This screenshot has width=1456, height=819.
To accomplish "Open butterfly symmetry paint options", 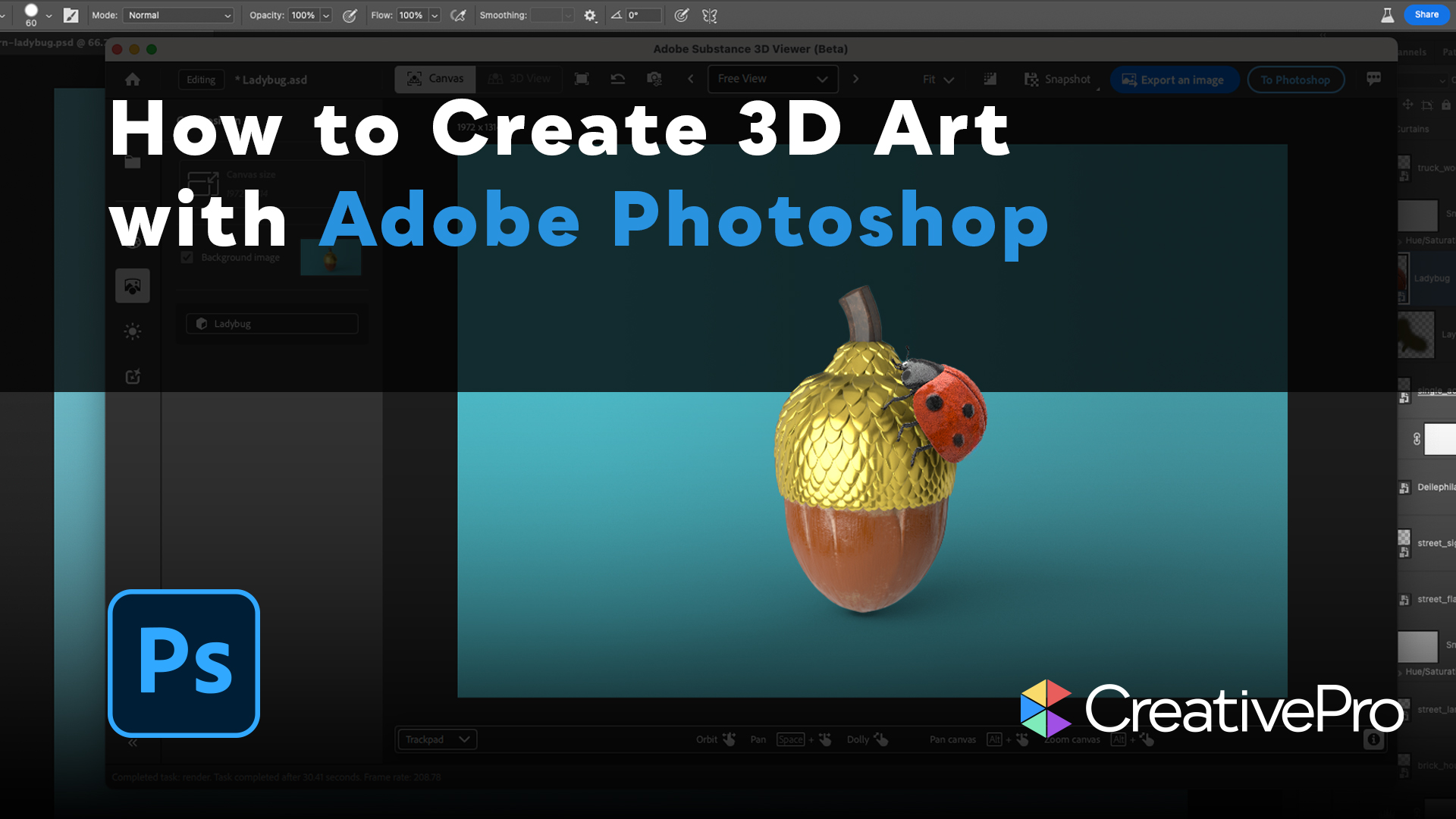I will [710, 15].
